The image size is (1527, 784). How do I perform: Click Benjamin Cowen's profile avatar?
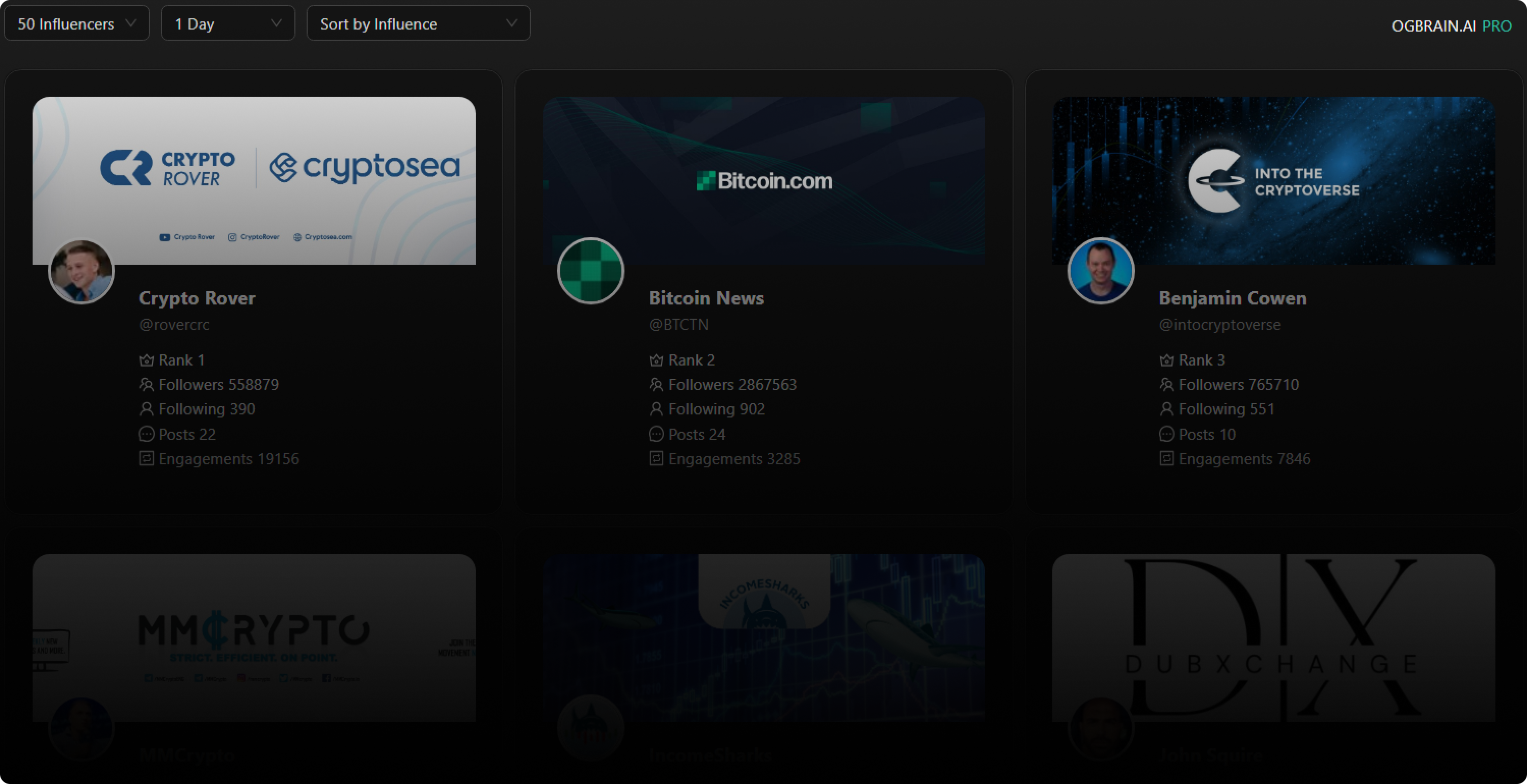pos(1101,271)
